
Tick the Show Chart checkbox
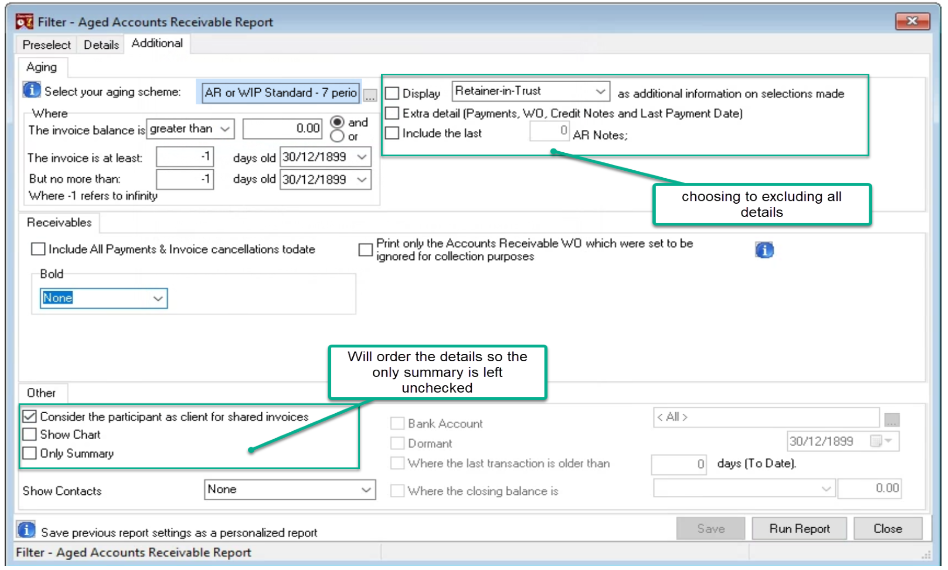tap(30, 435)
